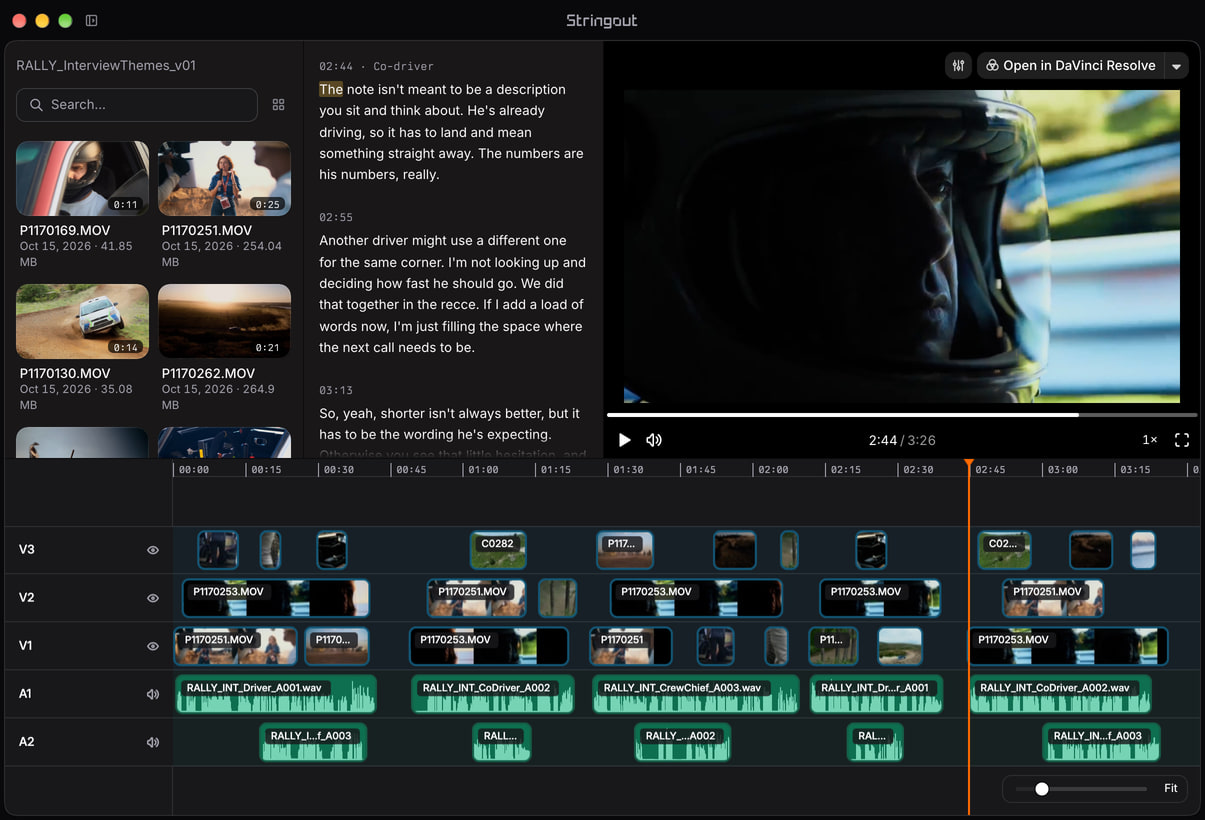Image resolution: width=1205 pixels, height=820 pixels.
Task: Click the orange playhead marker on ruler
Action: click(968, 464)
